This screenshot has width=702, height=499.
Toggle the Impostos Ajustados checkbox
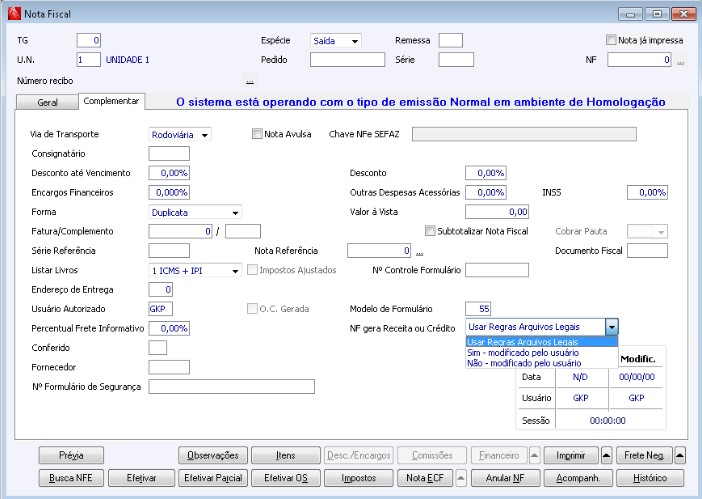coord(253,270)
